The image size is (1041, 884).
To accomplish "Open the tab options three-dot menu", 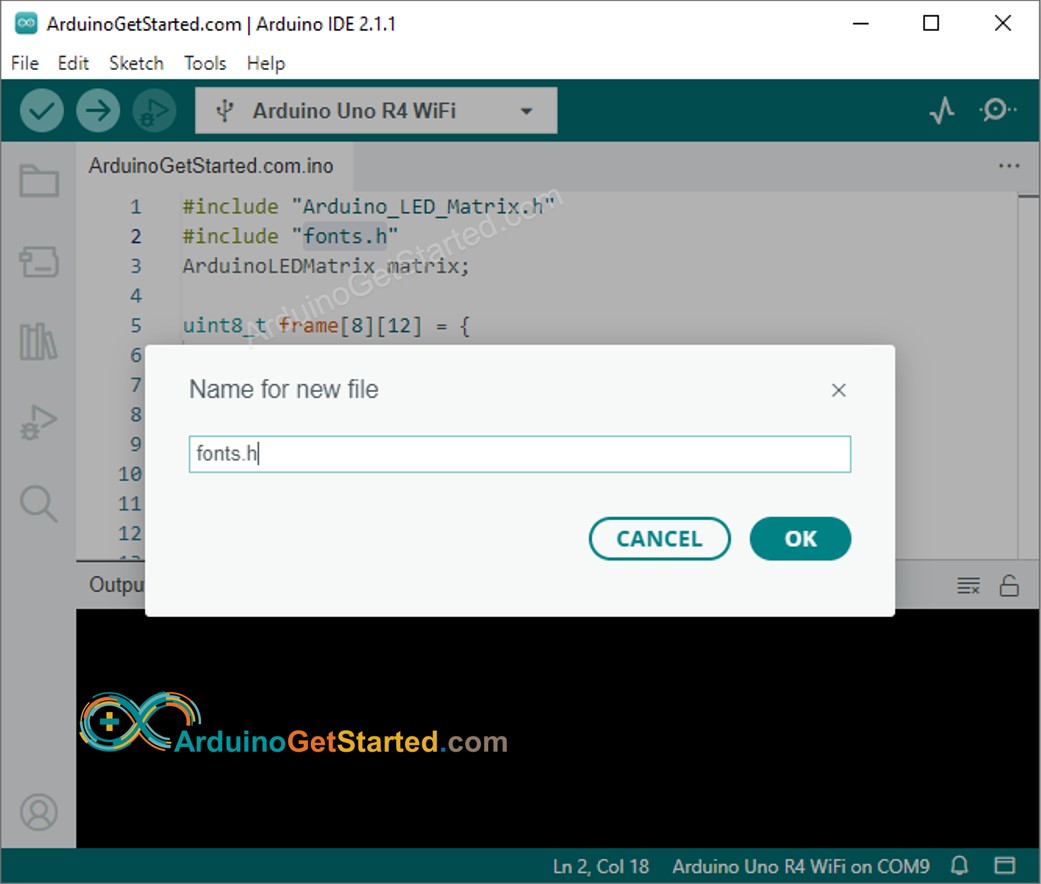I will click(1008, 167).
